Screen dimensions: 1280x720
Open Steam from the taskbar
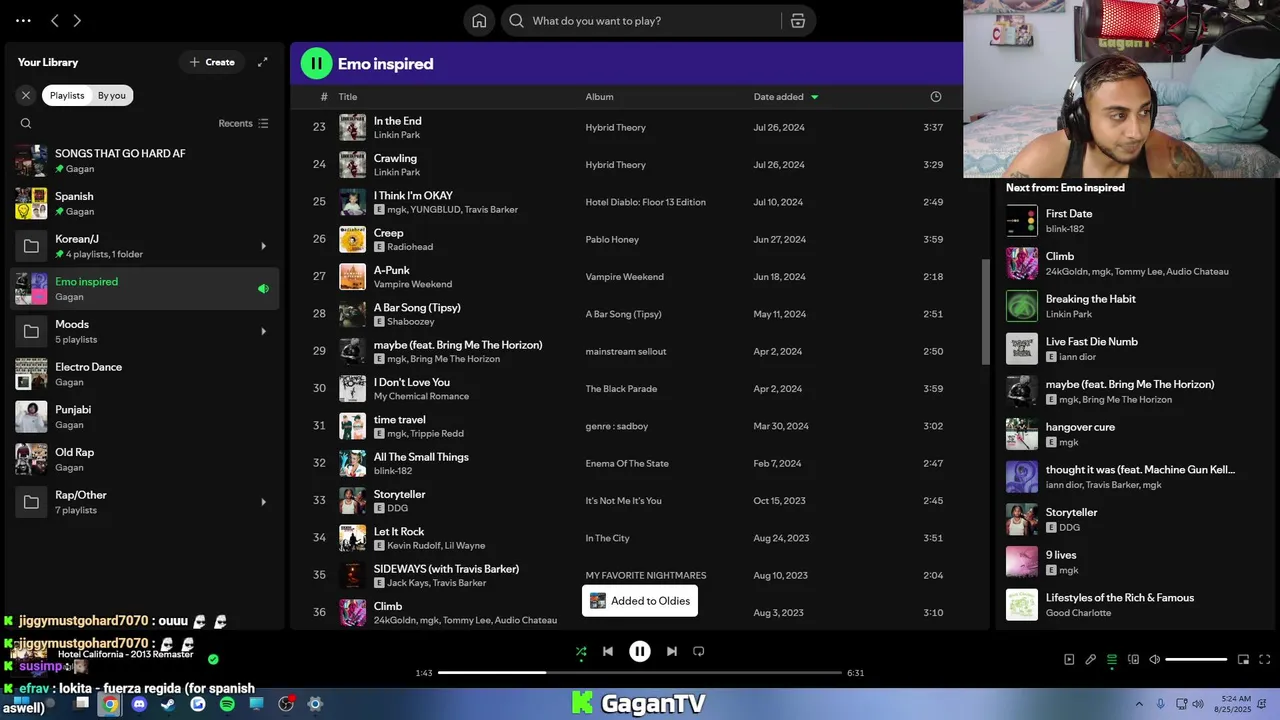pos(168,704)
